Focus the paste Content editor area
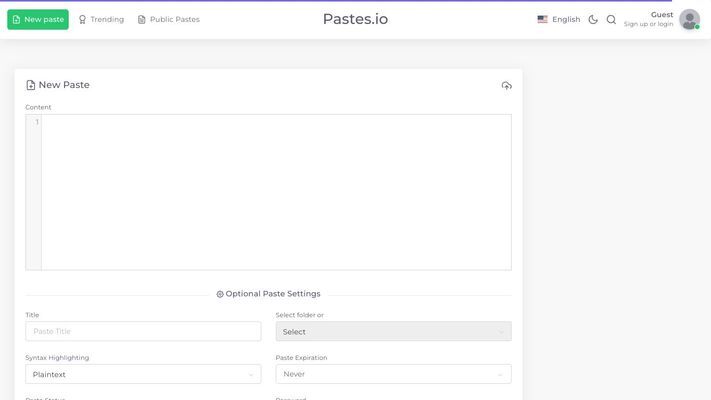 [x=276, y=192]
